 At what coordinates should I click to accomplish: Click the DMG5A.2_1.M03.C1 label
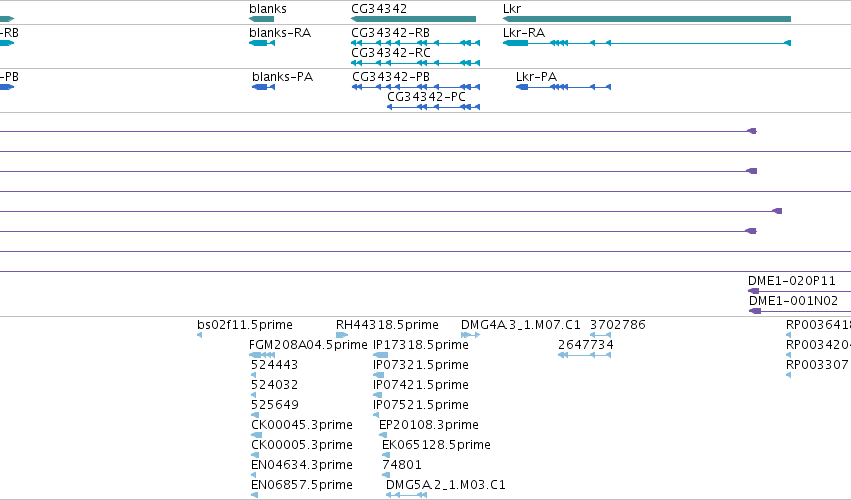click(x=446, y=485)
